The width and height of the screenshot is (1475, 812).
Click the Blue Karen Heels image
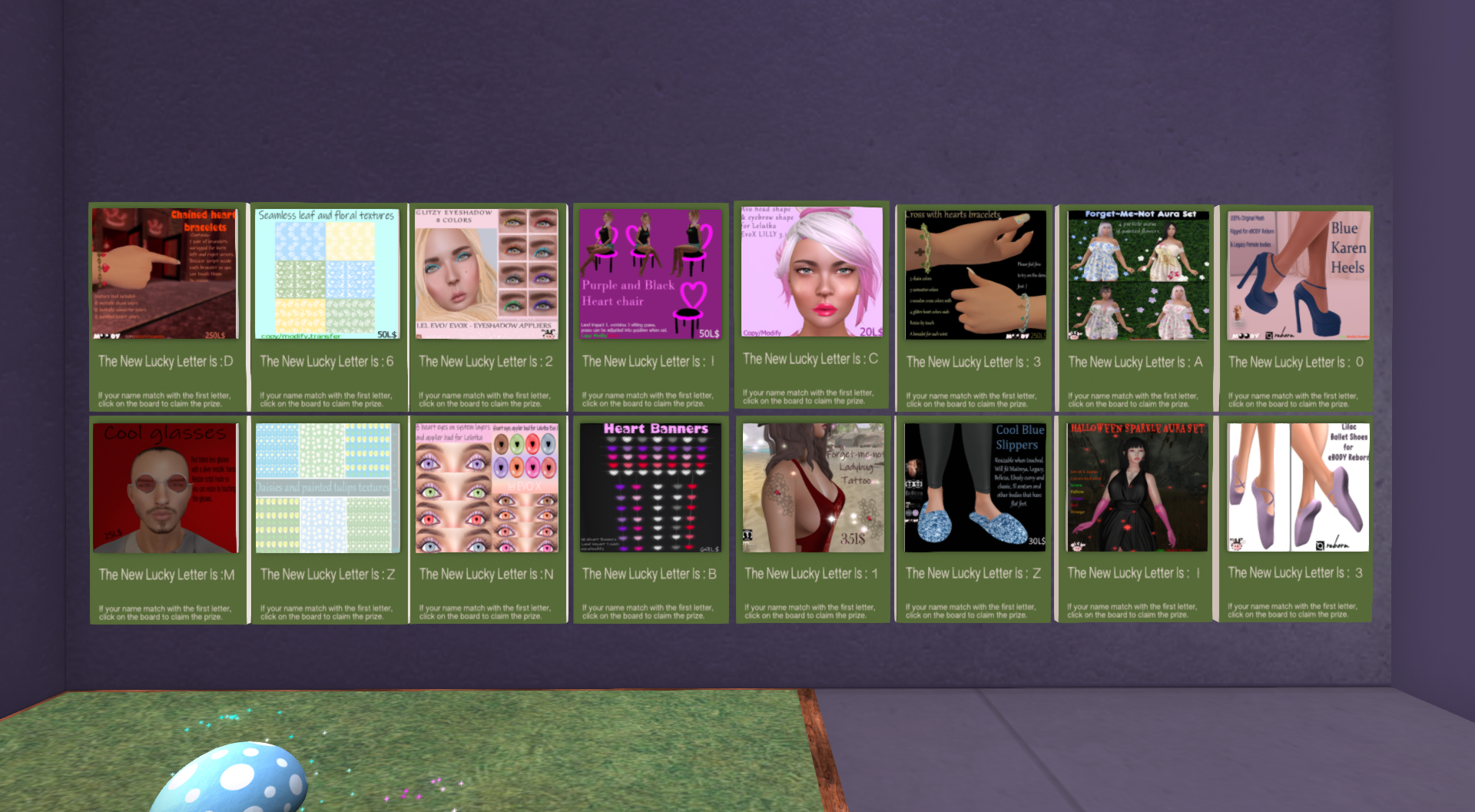[1298, 275]
